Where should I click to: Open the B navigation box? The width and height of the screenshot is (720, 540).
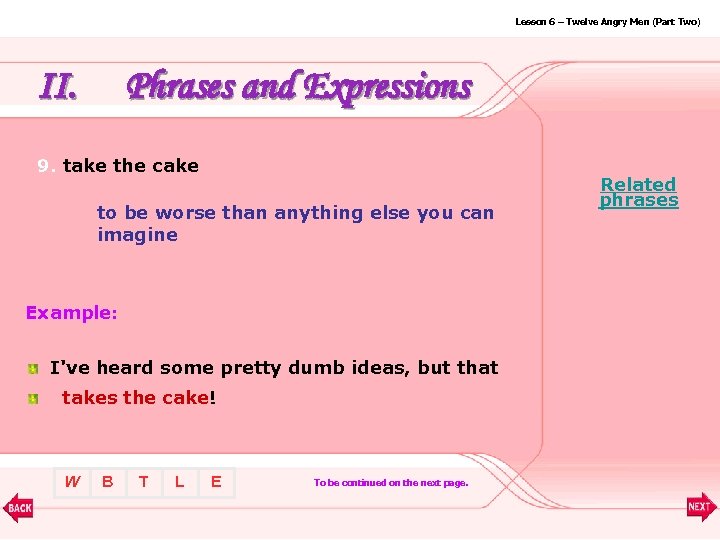point(108,482)
